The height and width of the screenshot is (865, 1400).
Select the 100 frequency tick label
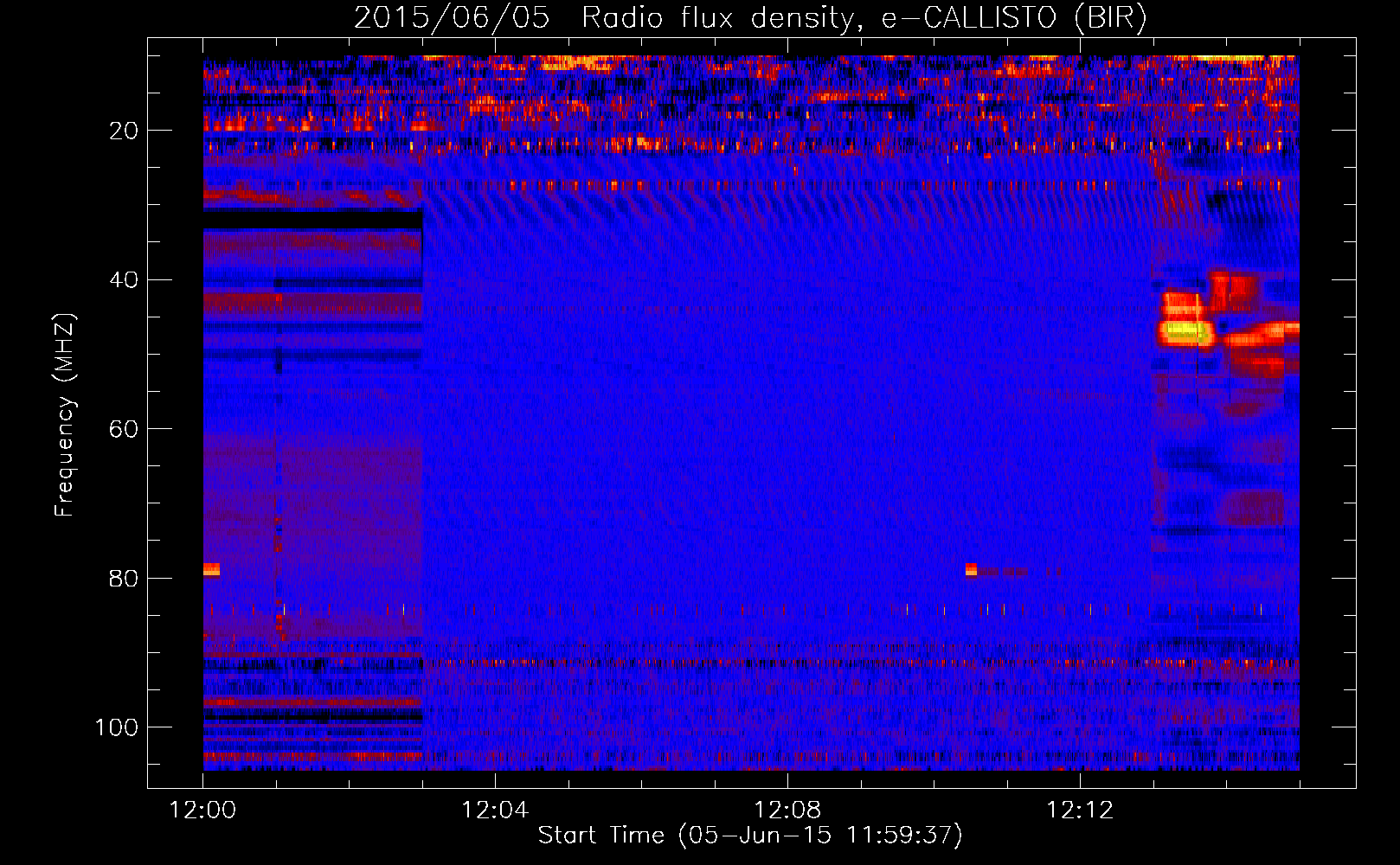coord(117,727)
